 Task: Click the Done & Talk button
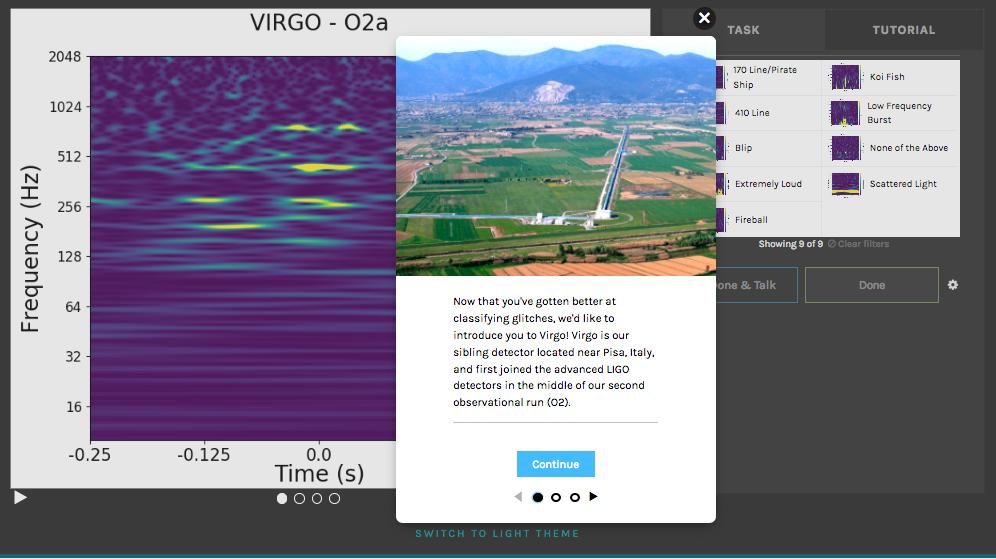coord(756,285)
